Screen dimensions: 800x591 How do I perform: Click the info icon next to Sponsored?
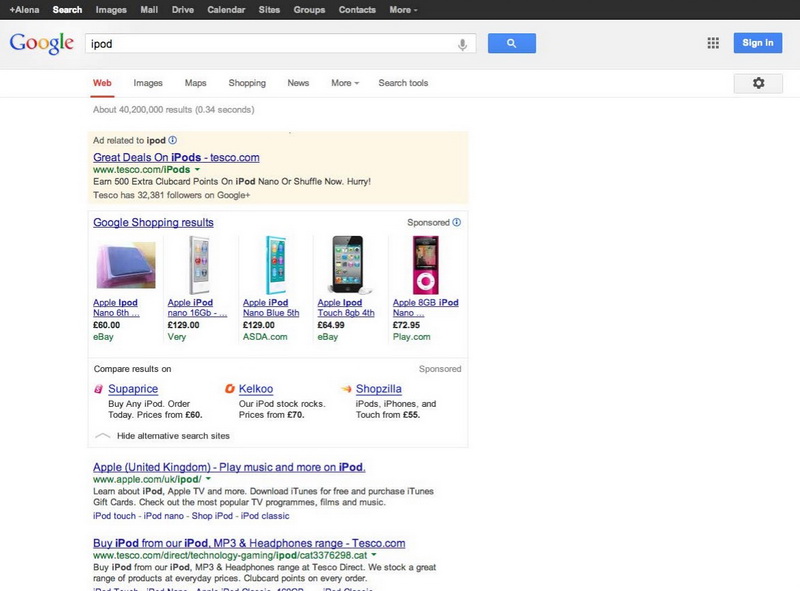(x=457, y=222)
